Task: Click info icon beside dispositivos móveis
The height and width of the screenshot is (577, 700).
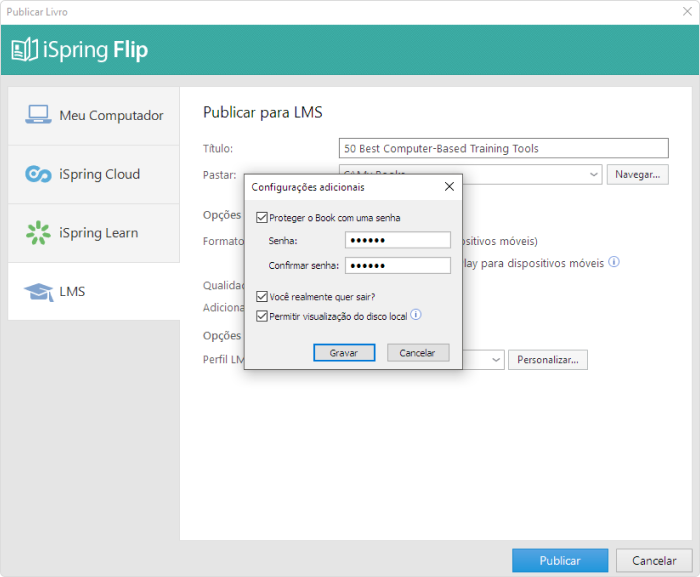Action: (x=614, y=262)
